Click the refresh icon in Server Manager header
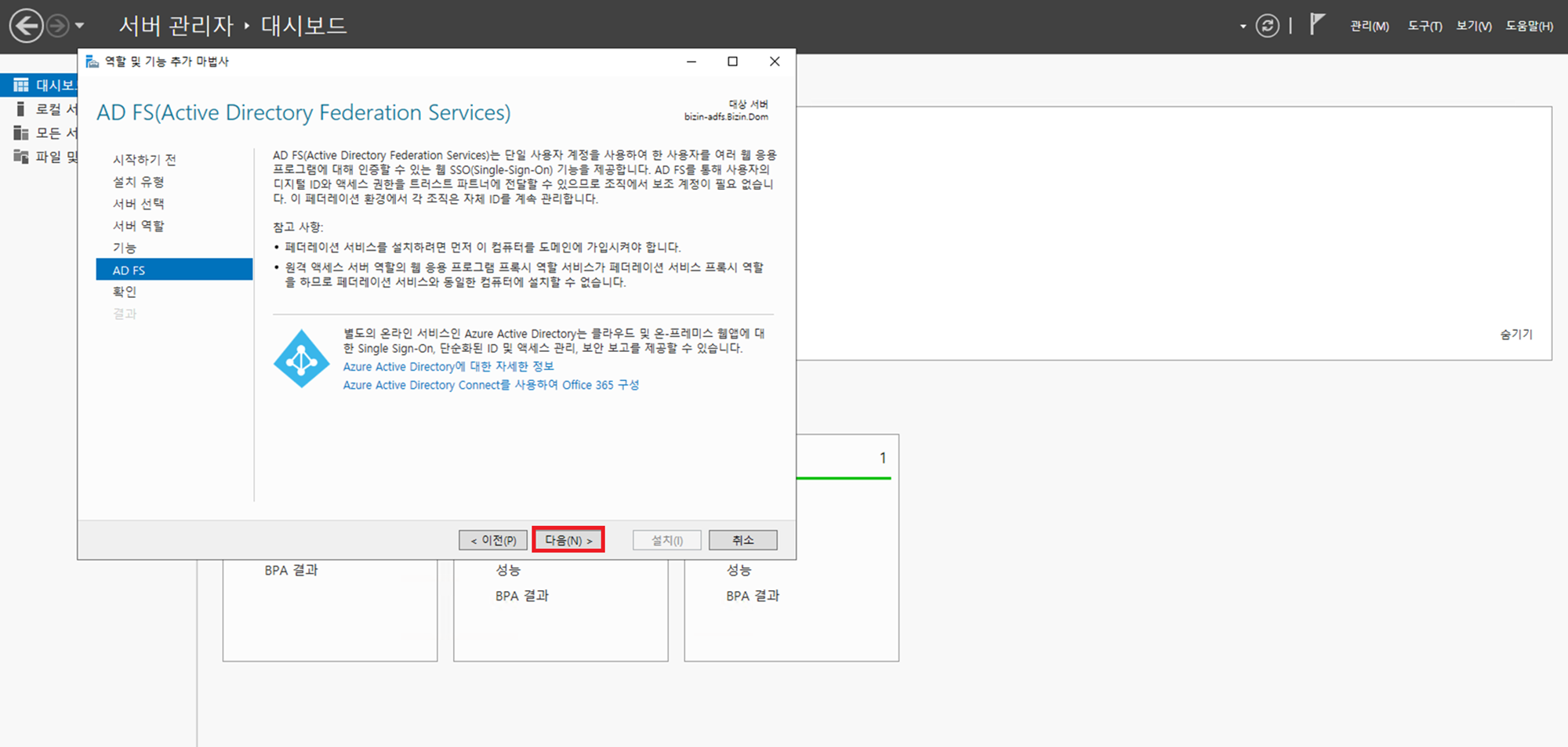1568x747 pixels. point(1267,26)
